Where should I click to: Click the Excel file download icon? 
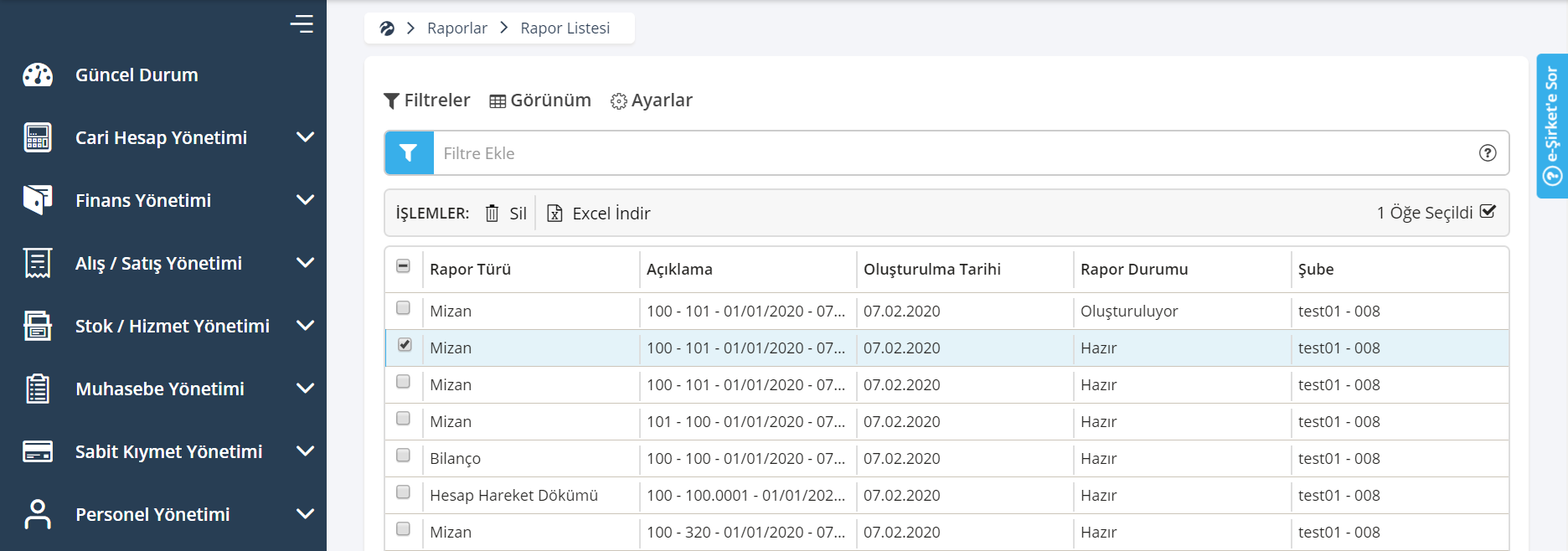click(x=554, y=214)
